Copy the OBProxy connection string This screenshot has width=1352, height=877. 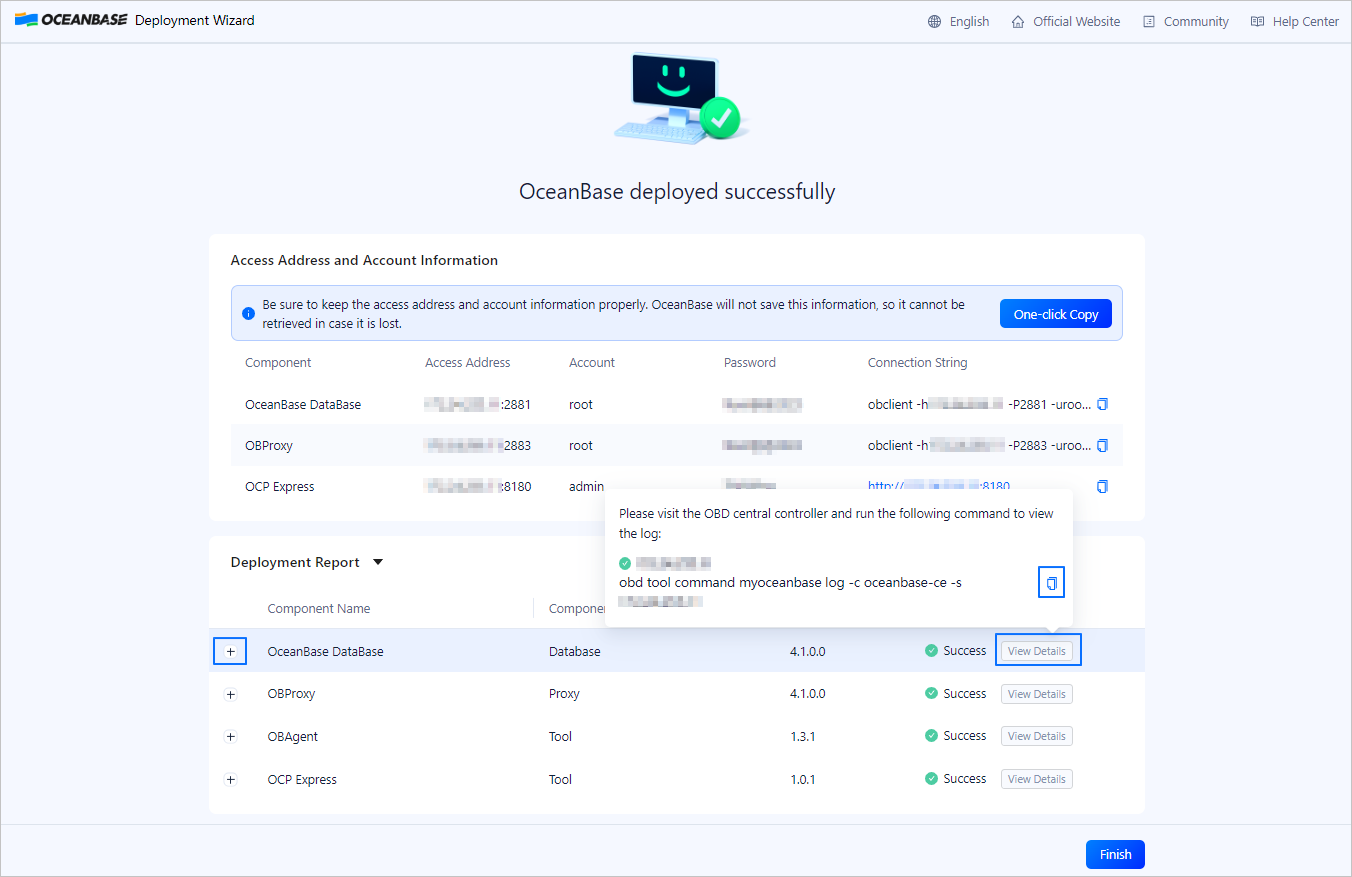[1103, 445]
